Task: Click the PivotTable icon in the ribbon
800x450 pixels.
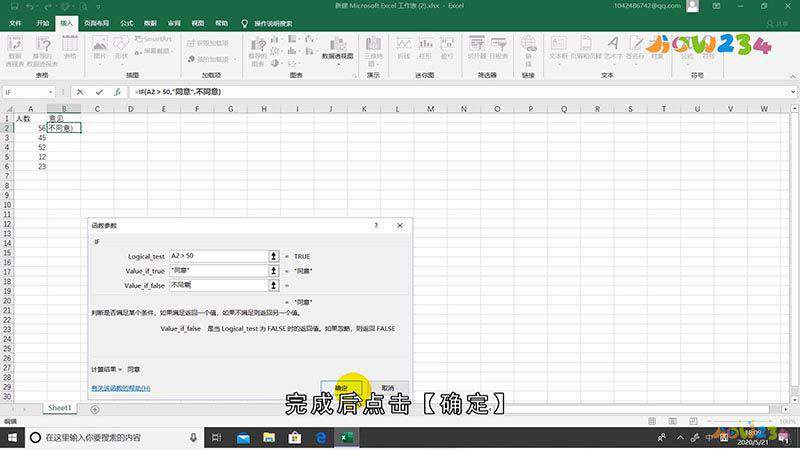Action: pos(15,51)
